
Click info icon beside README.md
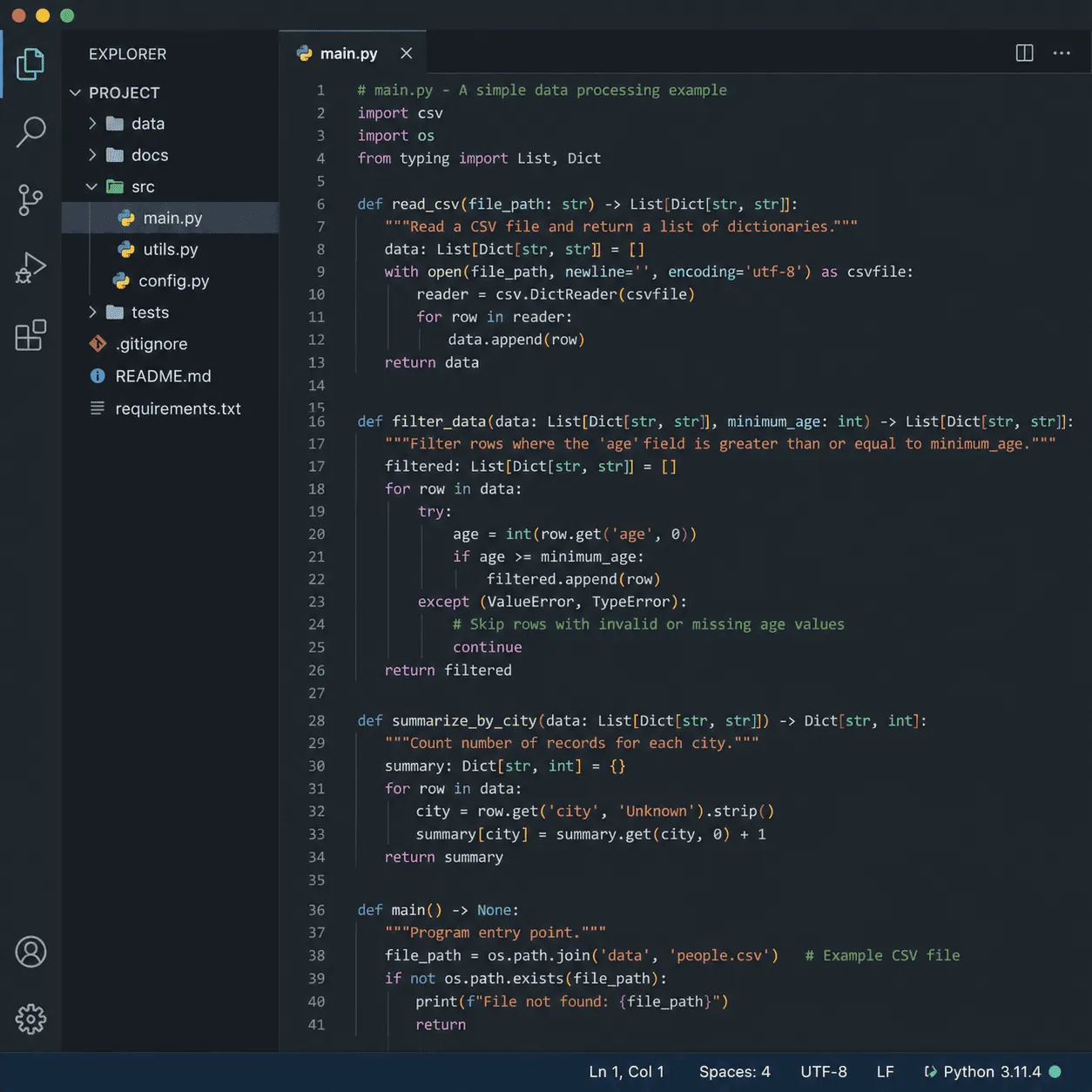pyautogui.click(x=98, y=376)
